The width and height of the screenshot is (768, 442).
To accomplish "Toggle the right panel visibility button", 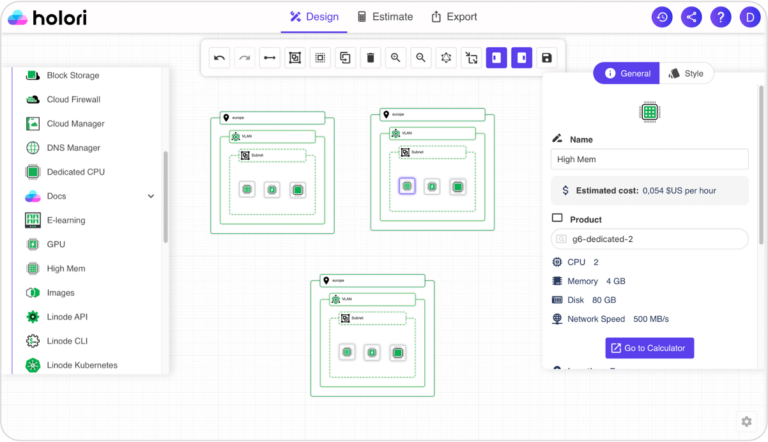I will point(522,58).
